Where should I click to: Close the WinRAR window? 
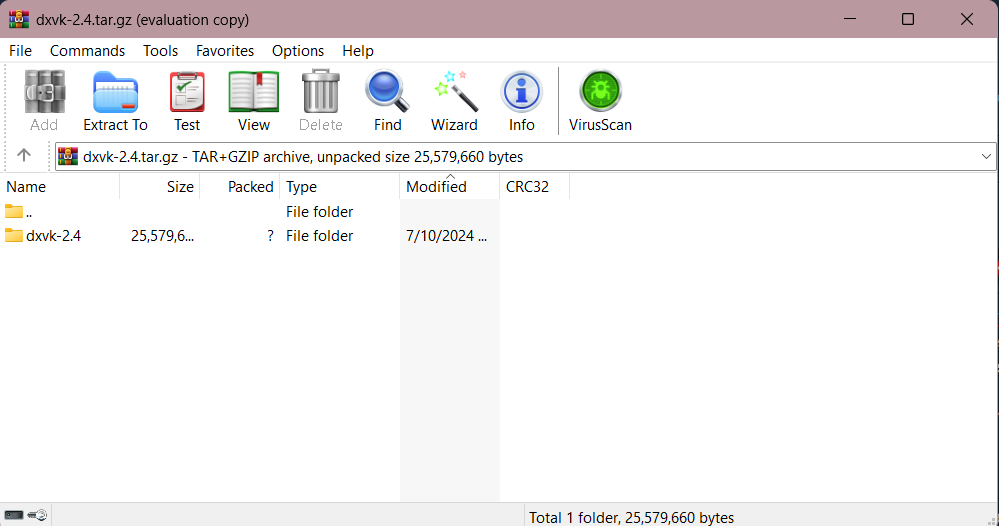[967, 19]
